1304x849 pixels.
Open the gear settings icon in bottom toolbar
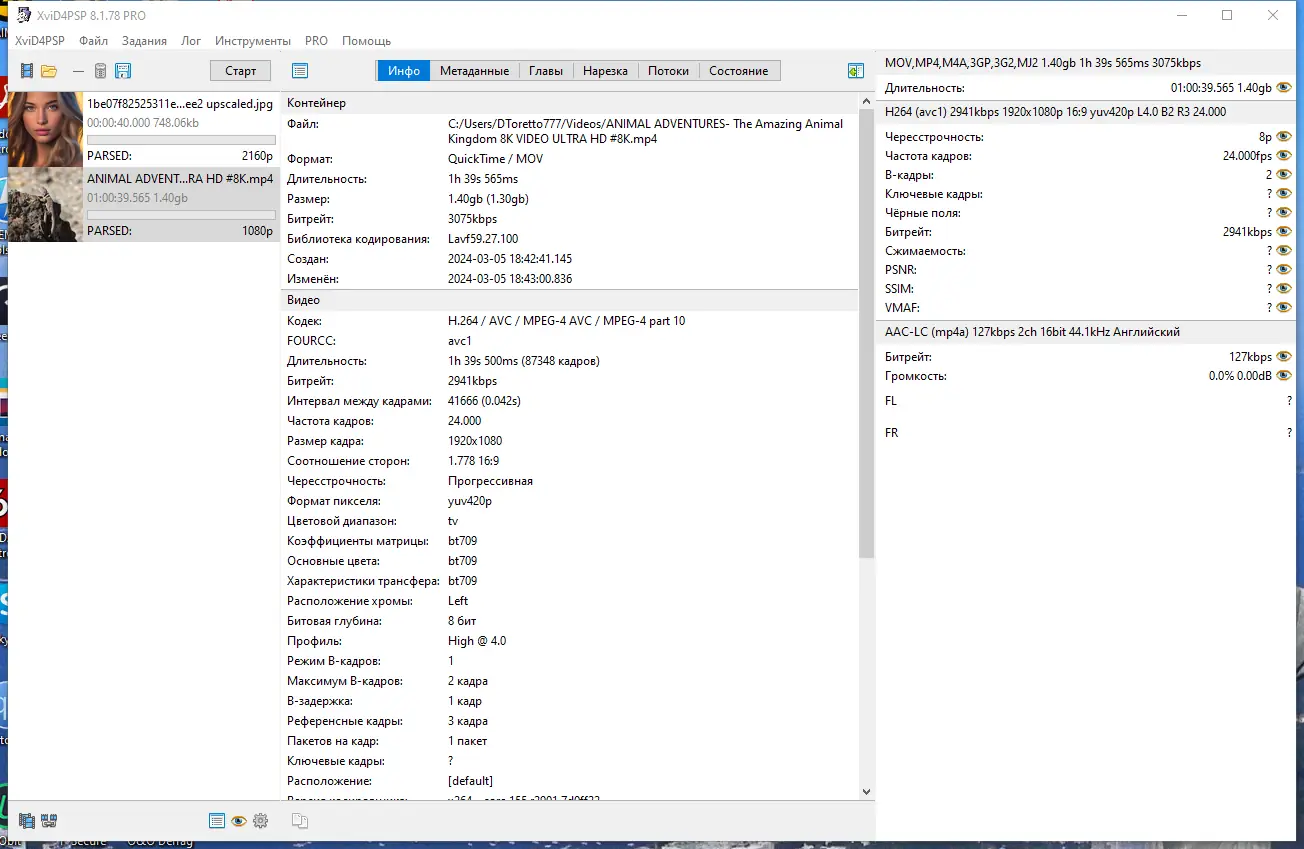click(261, 821)
